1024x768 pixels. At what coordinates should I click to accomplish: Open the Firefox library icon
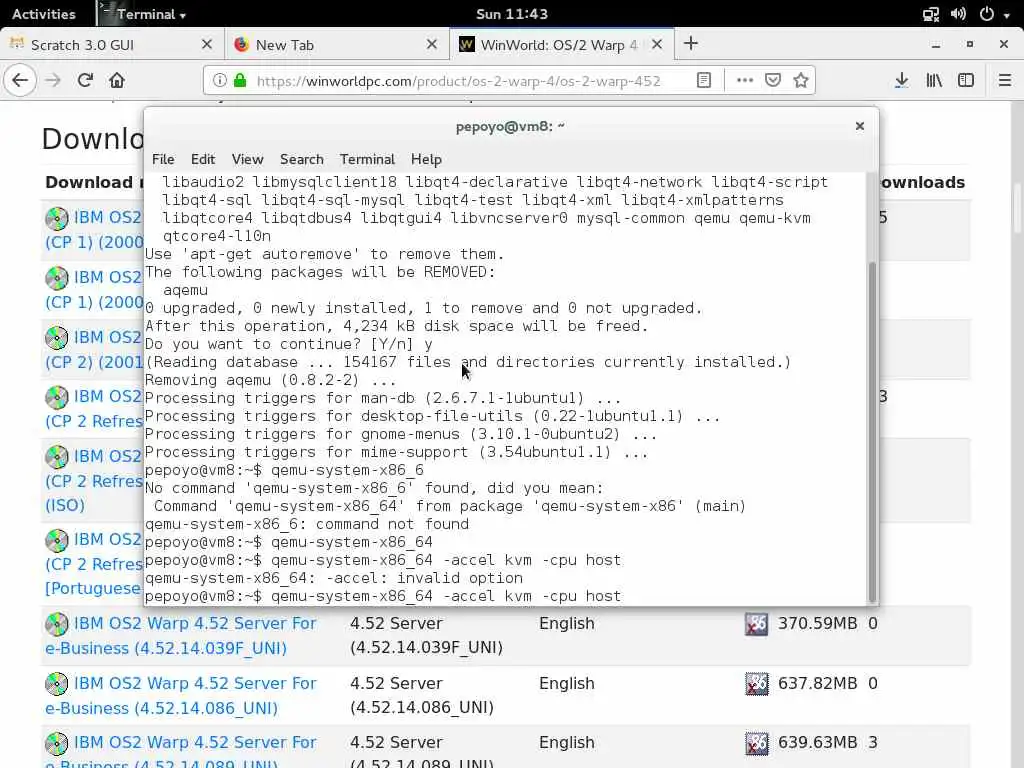click(x=934, y=80)
